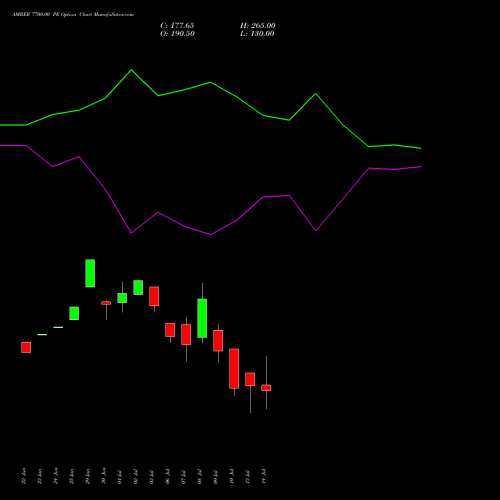Click the open price value O: 190.50

coord(177,34)
